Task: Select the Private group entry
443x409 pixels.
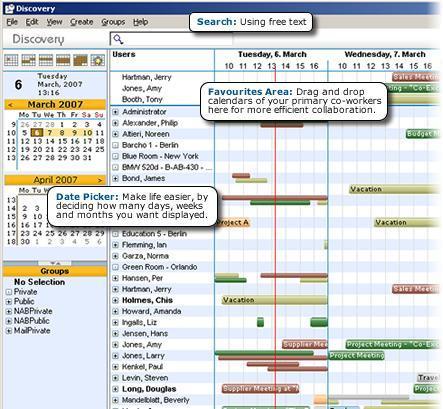Action: (25, 292)
